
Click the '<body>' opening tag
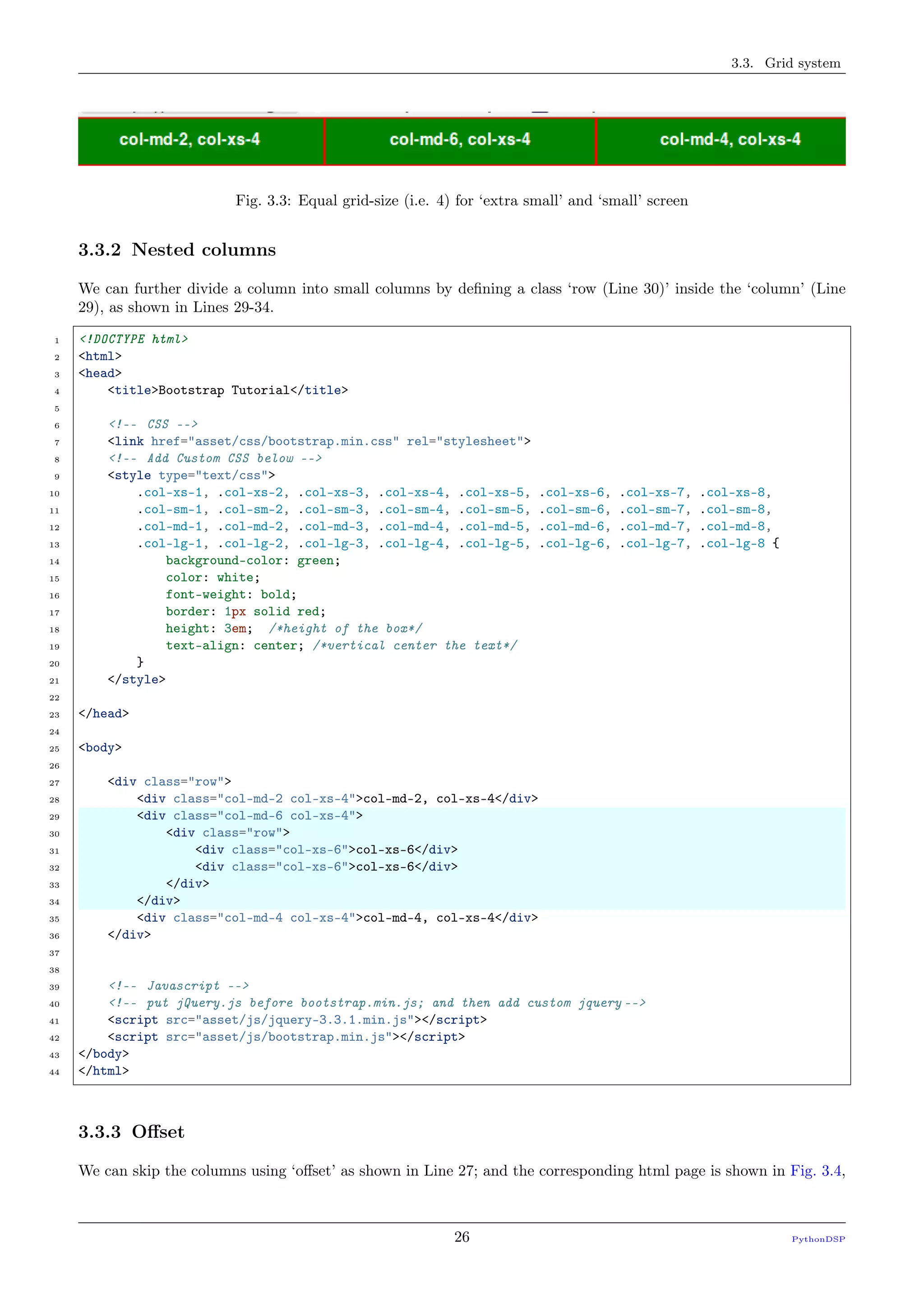pyautogui.click(x=100, y=748)
